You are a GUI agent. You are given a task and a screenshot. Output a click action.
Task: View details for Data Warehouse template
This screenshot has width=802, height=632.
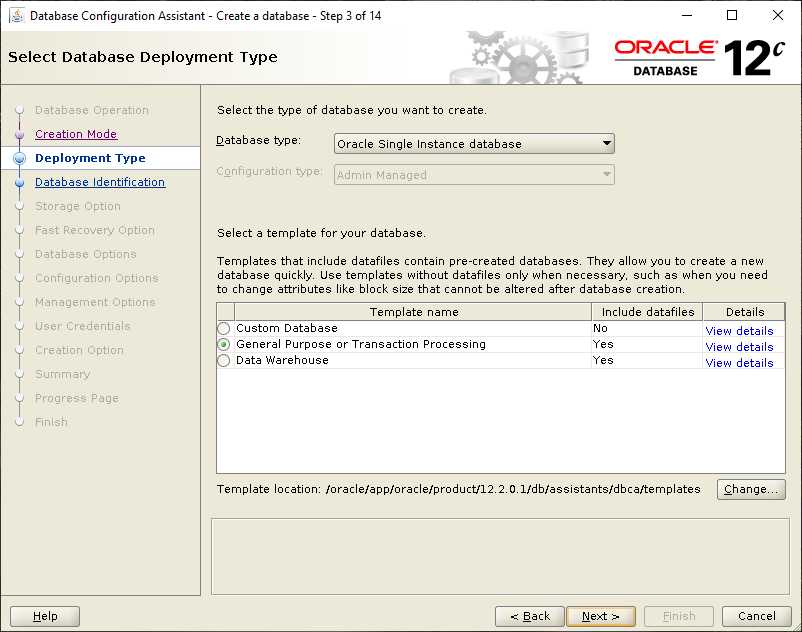point(739,363)
